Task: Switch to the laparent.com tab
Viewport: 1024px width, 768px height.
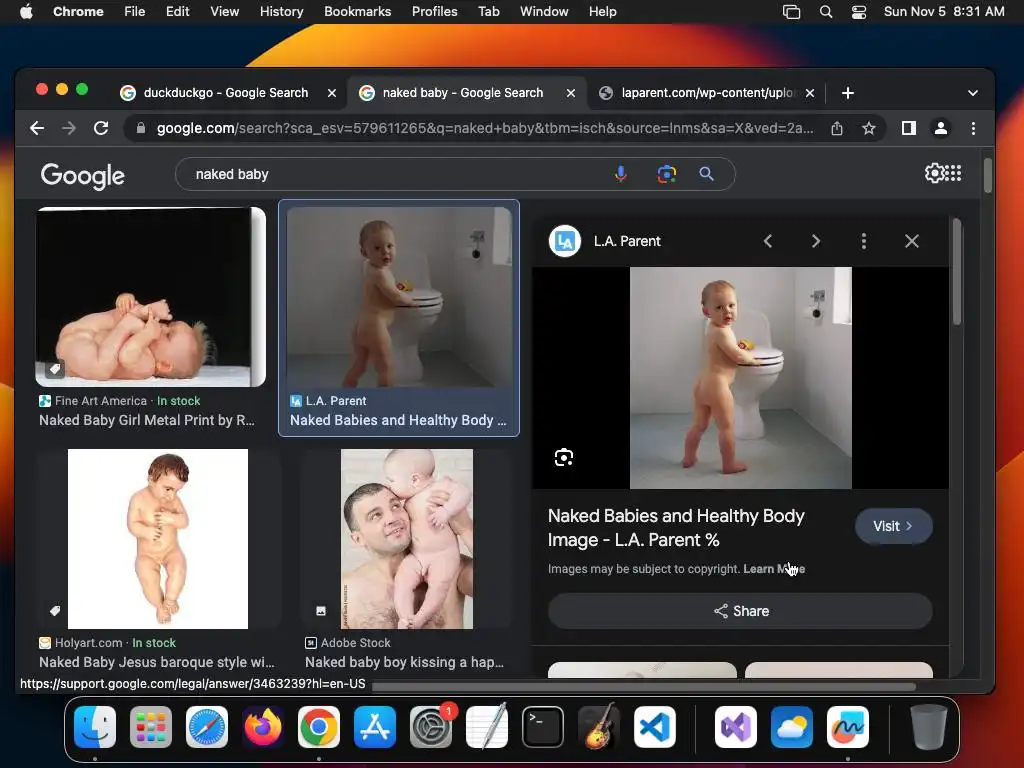Action: point(707,93)
